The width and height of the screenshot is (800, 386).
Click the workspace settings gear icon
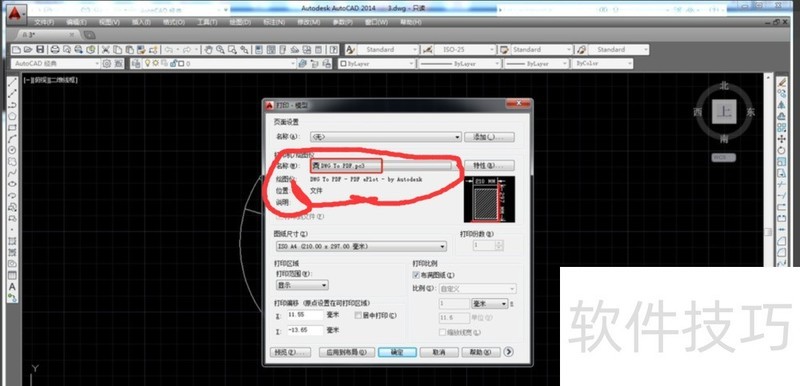pyautogui.click(x=107, y=64)
